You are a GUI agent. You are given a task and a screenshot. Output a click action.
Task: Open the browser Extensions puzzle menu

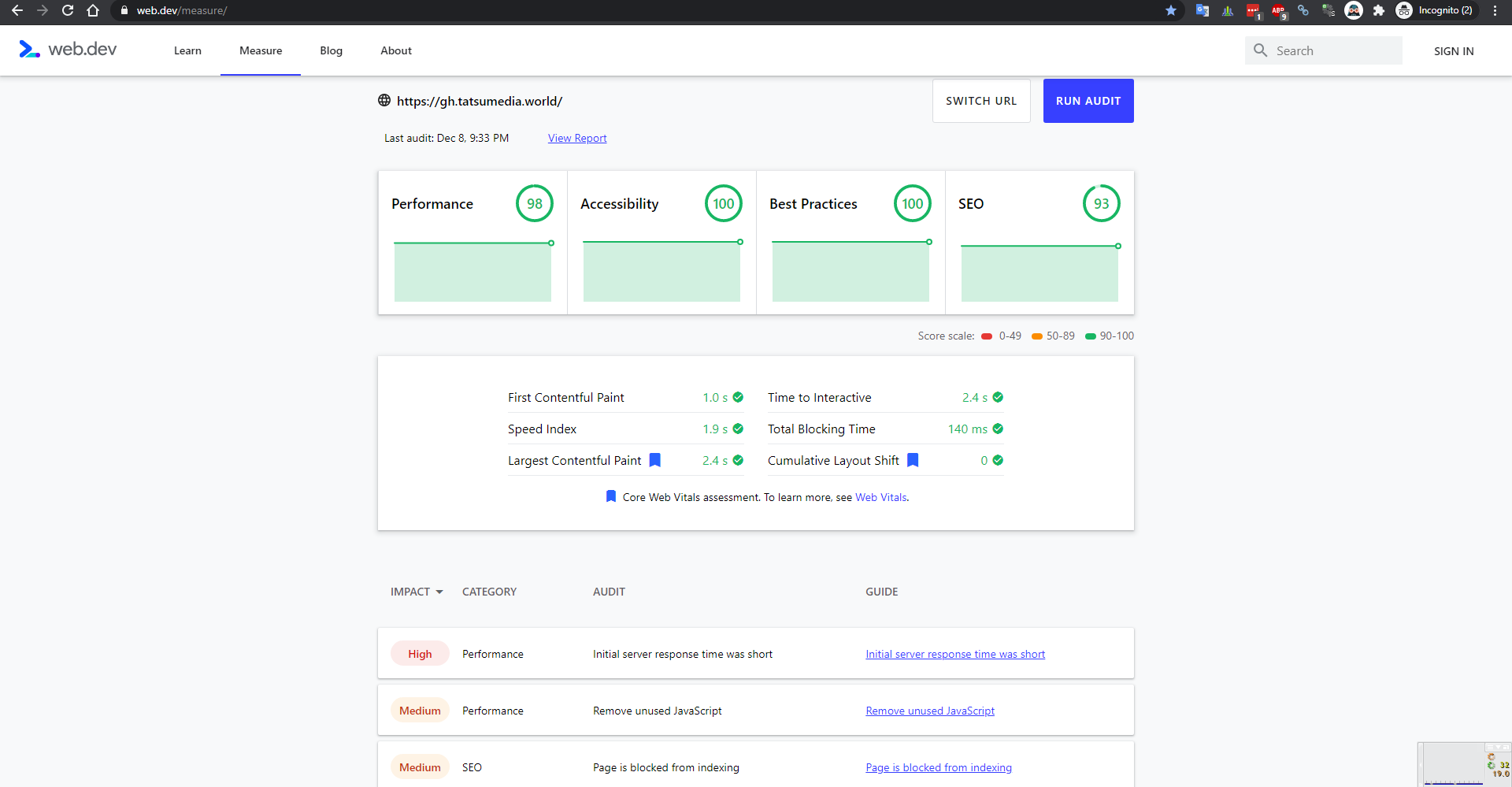[1378, 10]
